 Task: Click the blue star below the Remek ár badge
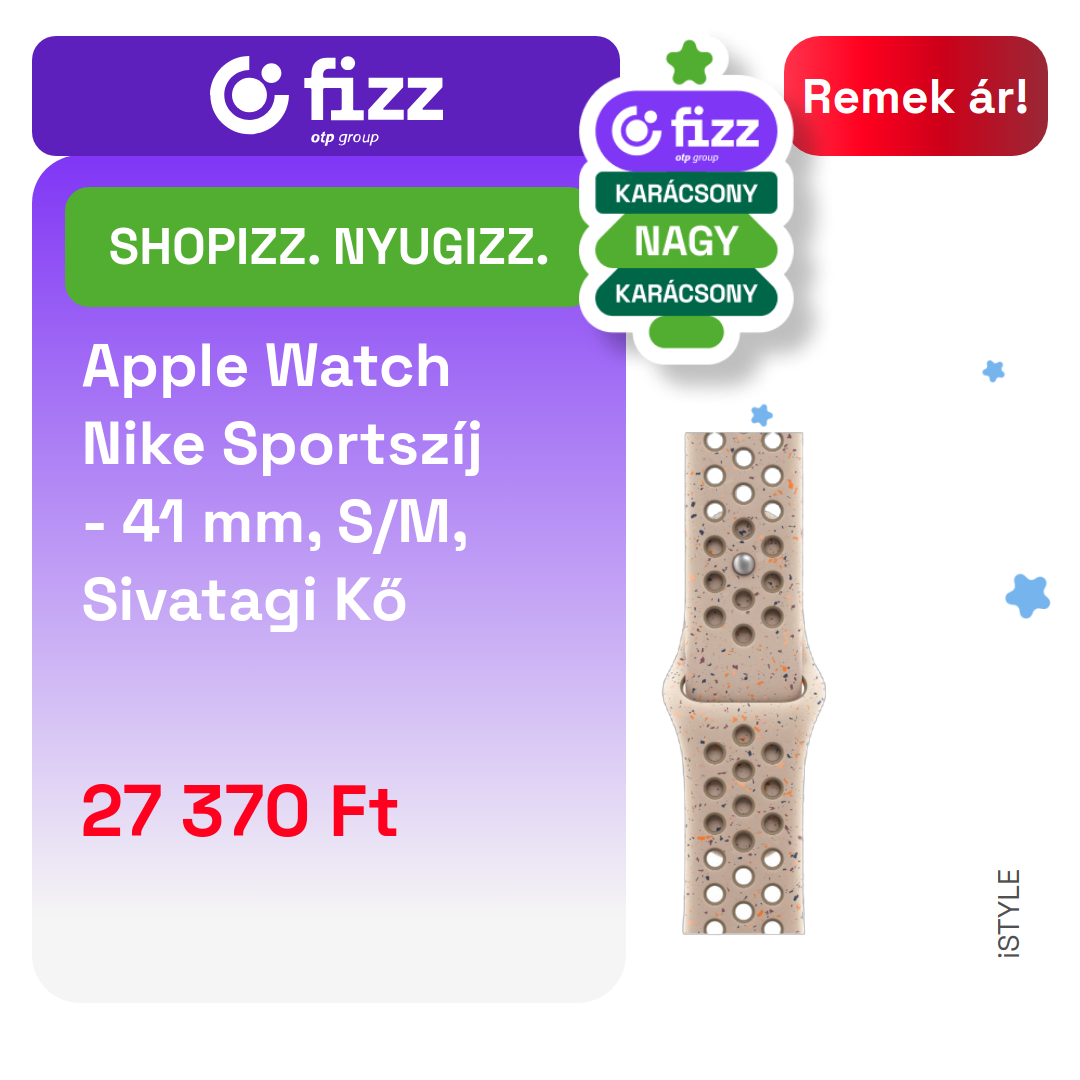coord(993,371)
